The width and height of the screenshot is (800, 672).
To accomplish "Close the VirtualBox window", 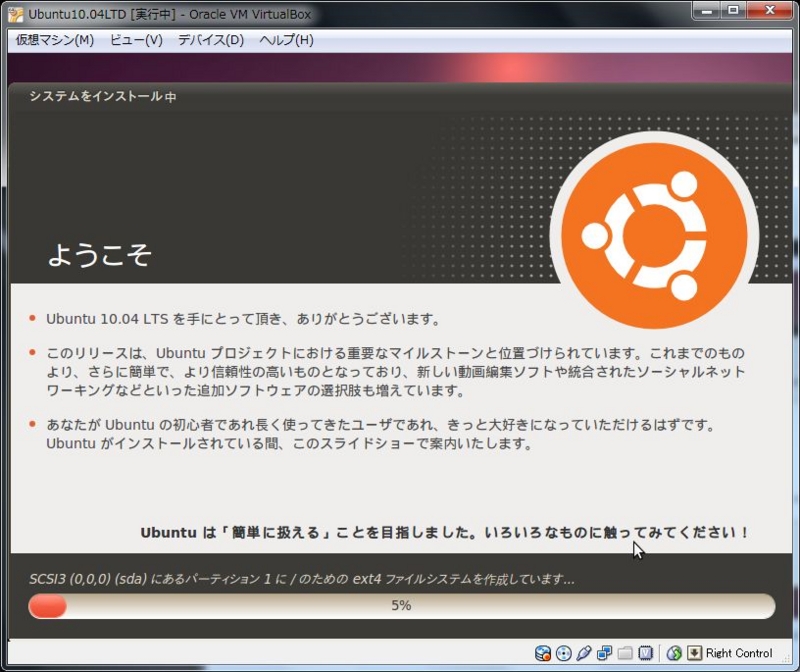I will click(x=770, y=11).
